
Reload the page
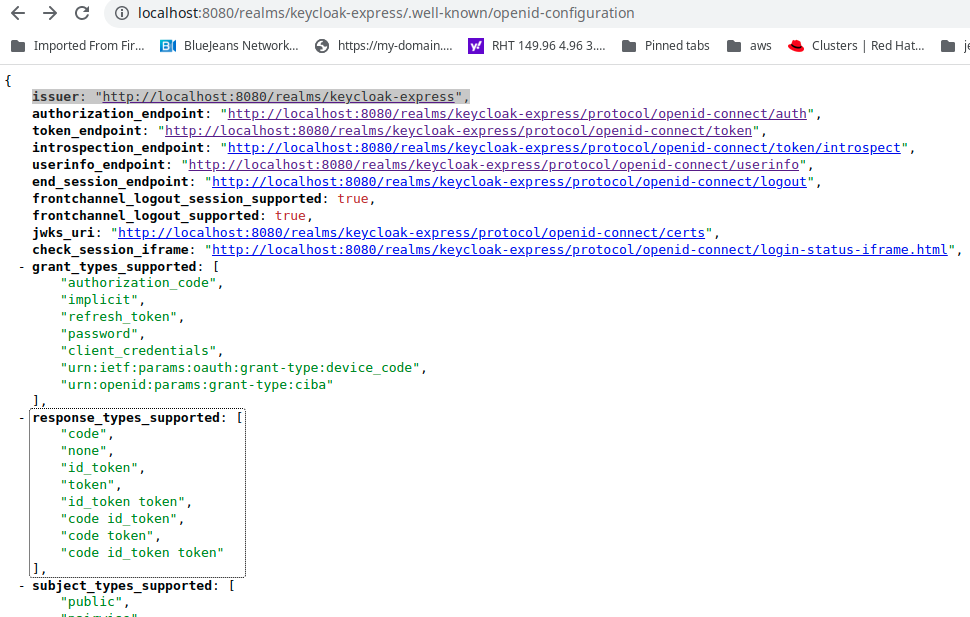pyautogui.click(x=82, y=13)
